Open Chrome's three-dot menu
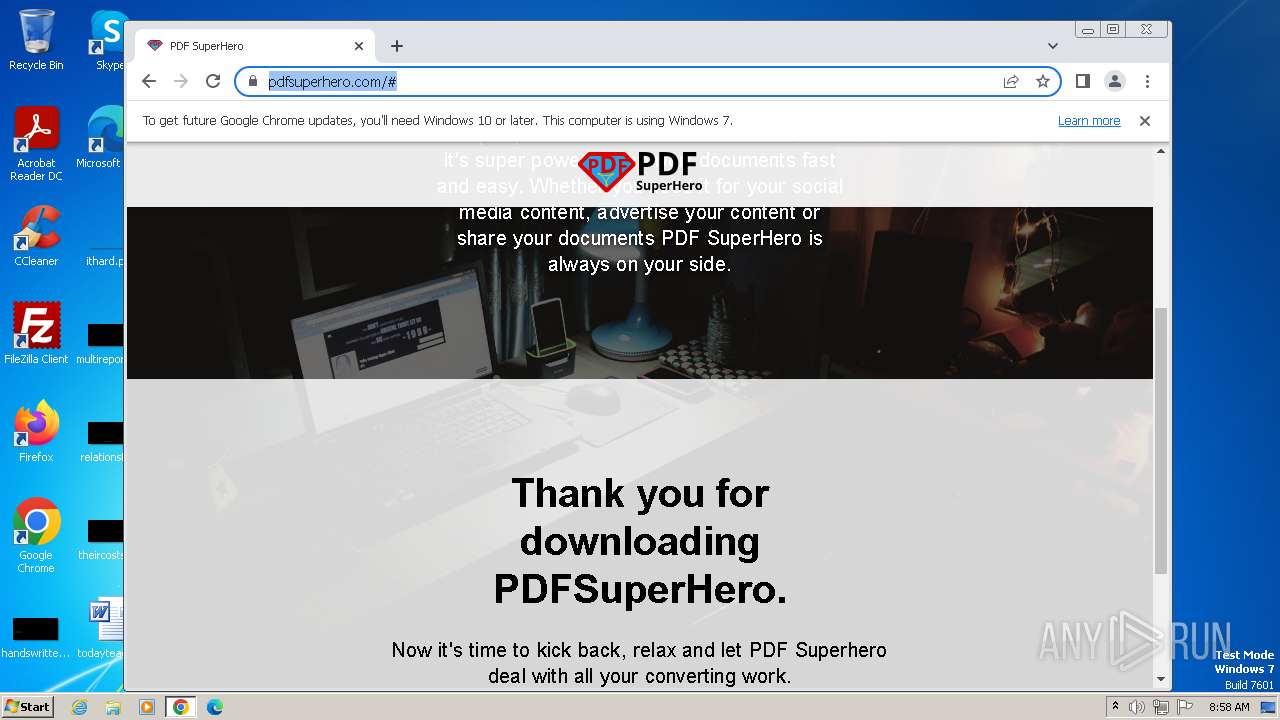The width and height of the screenshot is (1280, 720). click(x=1147, y=81)
